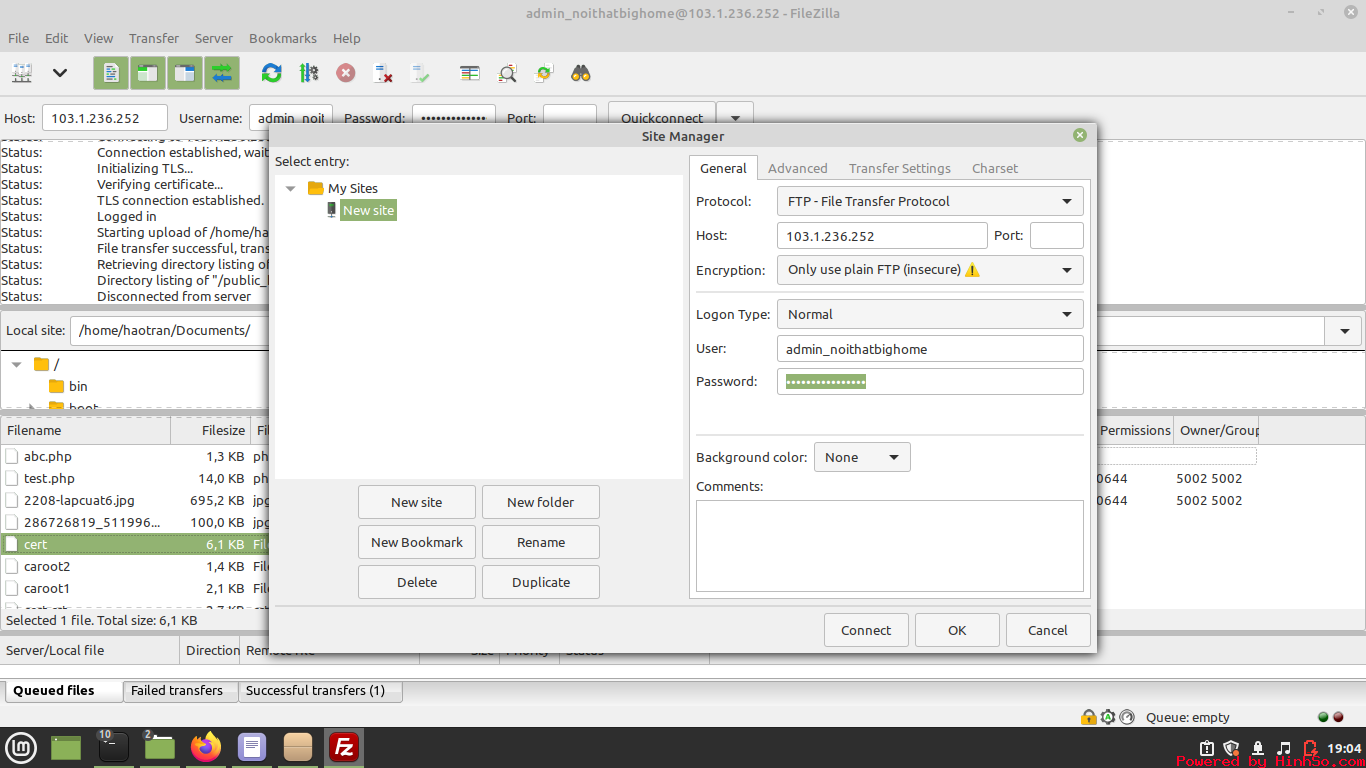Click the binoculars file search icon
Viewport: 1366px width, 768px height.
click(581, 73)
